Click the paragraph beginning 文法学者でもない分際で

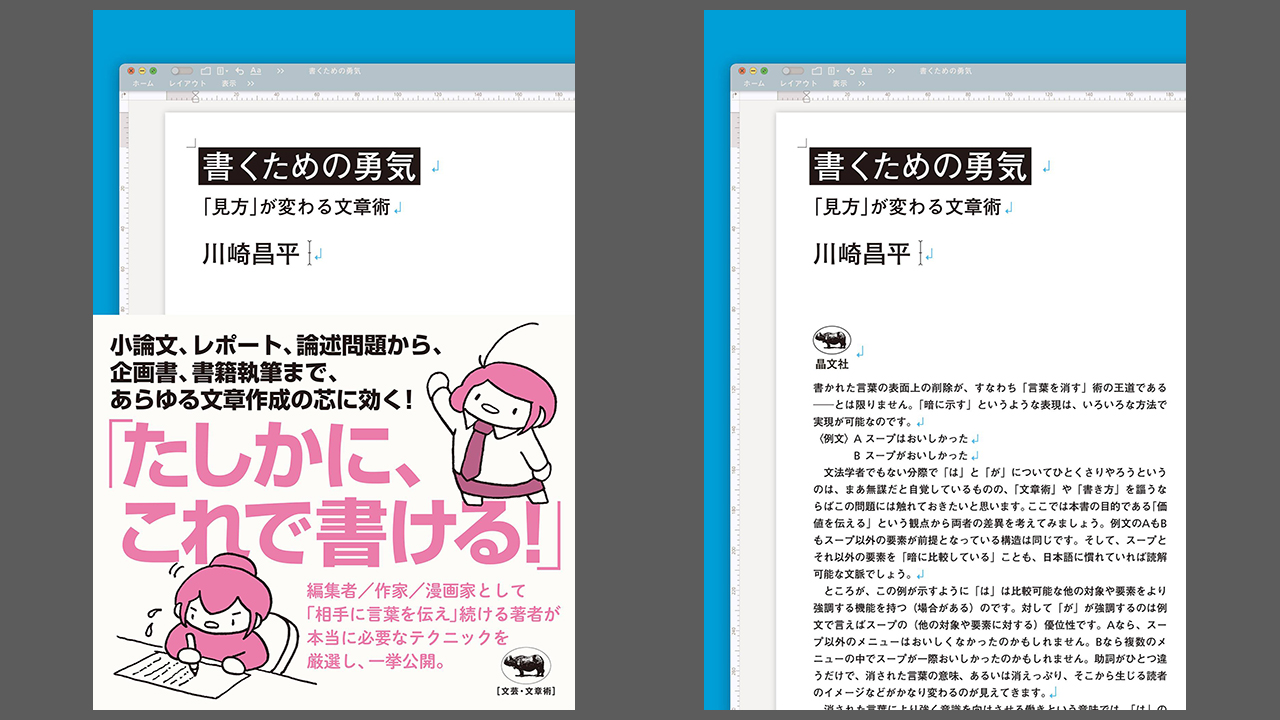[x=990, y=523]
